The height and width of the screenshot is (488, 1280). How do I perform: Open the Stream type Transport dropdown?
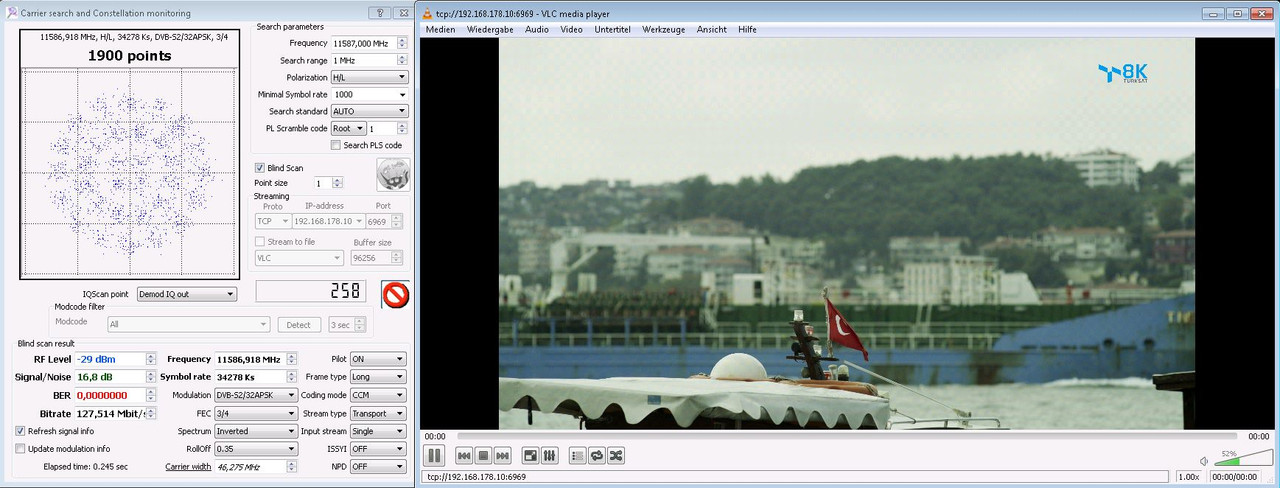(x=378, y=413)
